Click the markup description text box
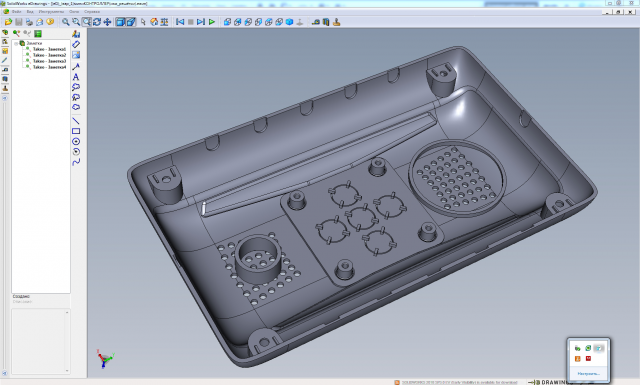The width and height of the screenshot is (640, 385). coord(40,341)
